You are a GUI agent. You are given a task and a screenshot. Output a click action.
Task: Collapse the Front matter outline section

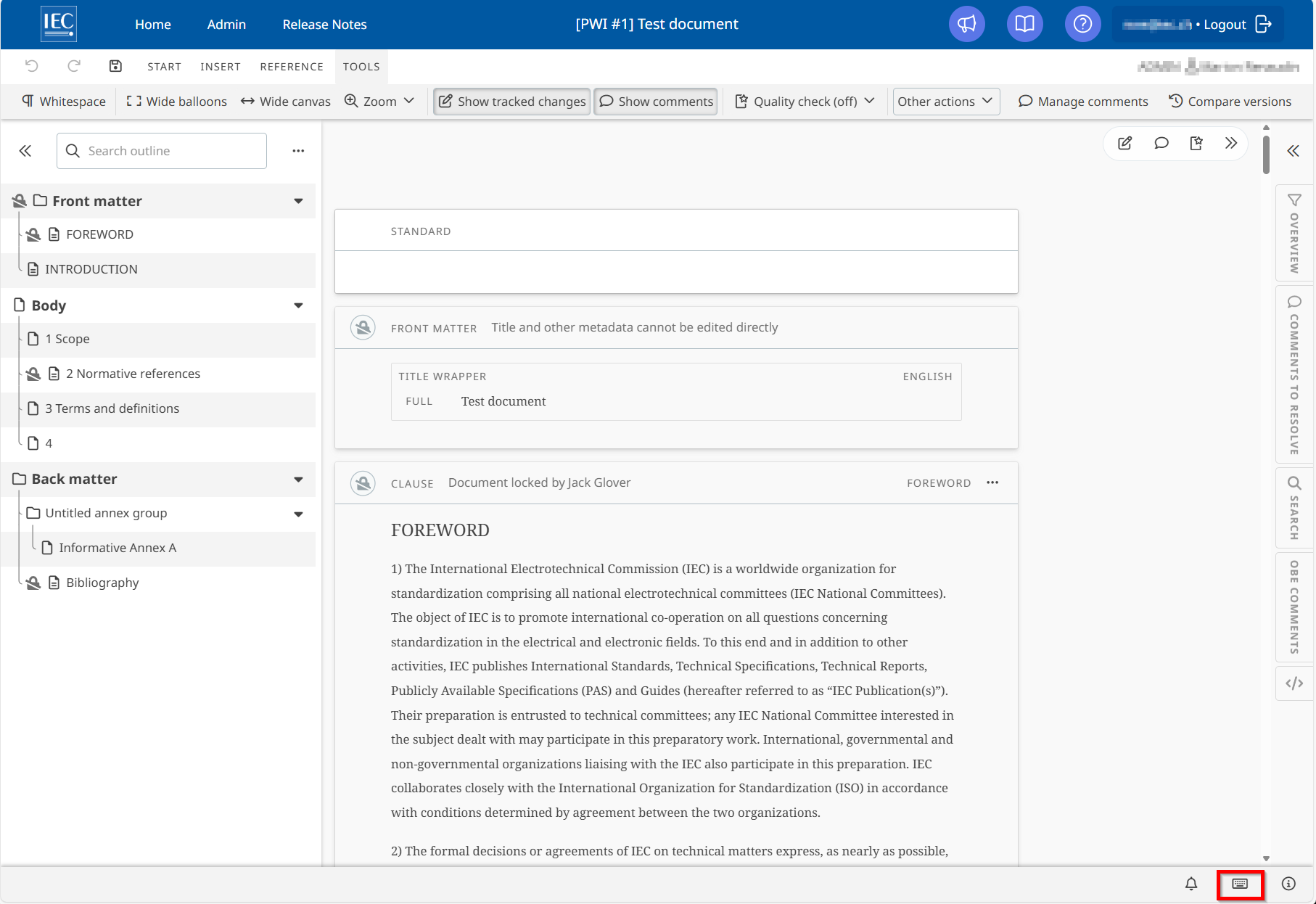[x=298, y=201]
